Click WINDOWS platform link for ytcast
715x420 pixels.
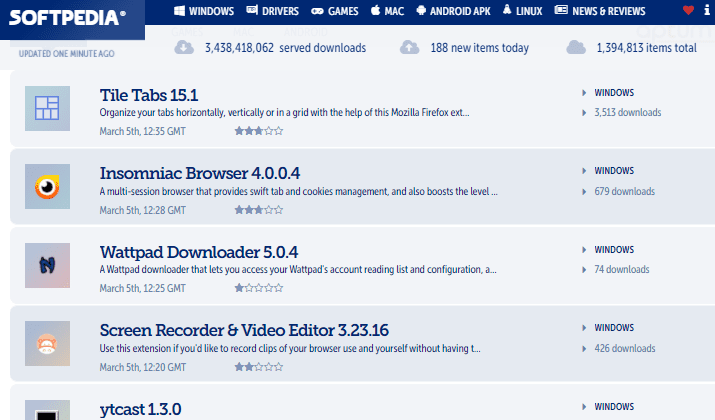(x=614, y=407)
